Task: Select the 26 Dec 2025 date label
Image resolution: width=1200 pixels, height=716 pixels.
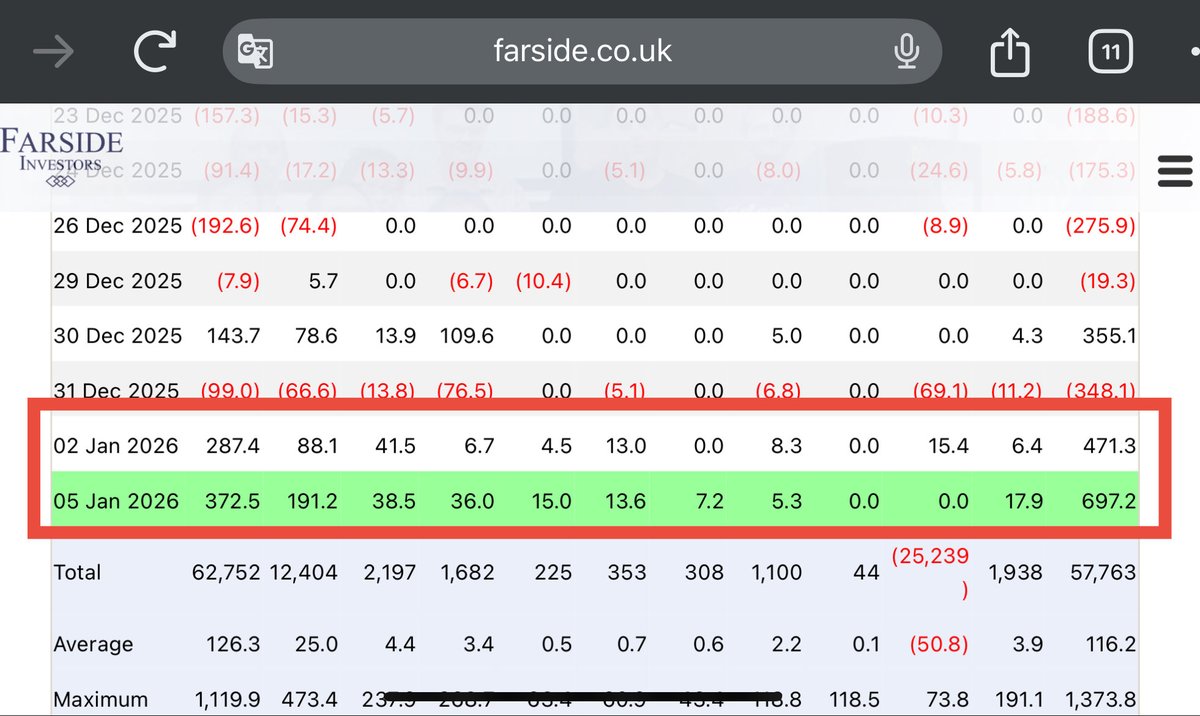Action: pos(118,226)
